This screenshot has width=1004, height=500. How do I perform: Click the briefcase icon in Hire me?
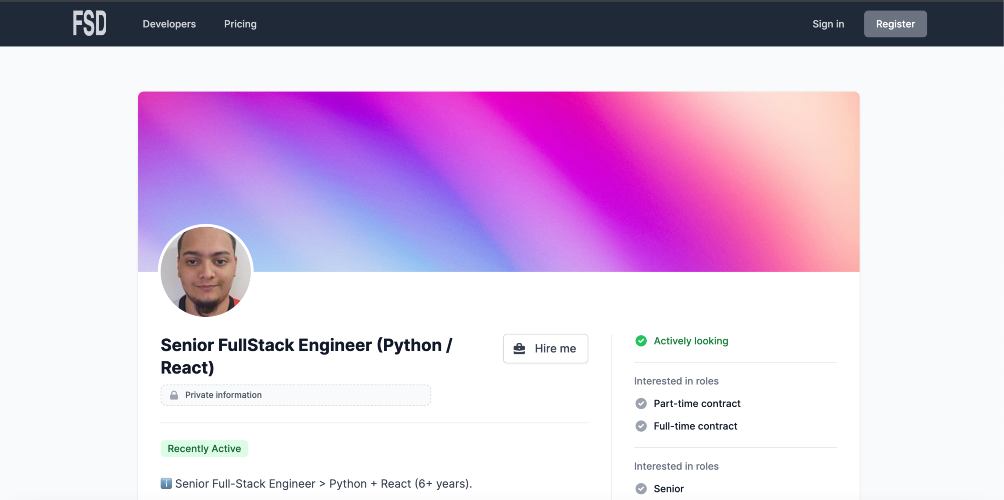519,348
